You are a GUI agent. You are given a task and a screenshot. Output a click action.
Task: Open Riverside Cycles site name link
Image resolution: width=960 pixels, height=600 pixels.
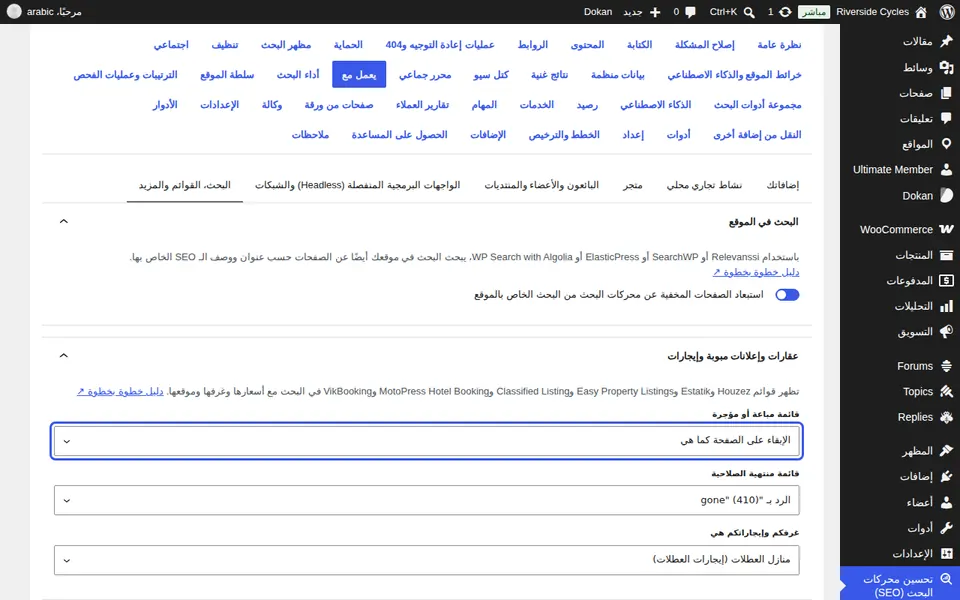(872, 12)
